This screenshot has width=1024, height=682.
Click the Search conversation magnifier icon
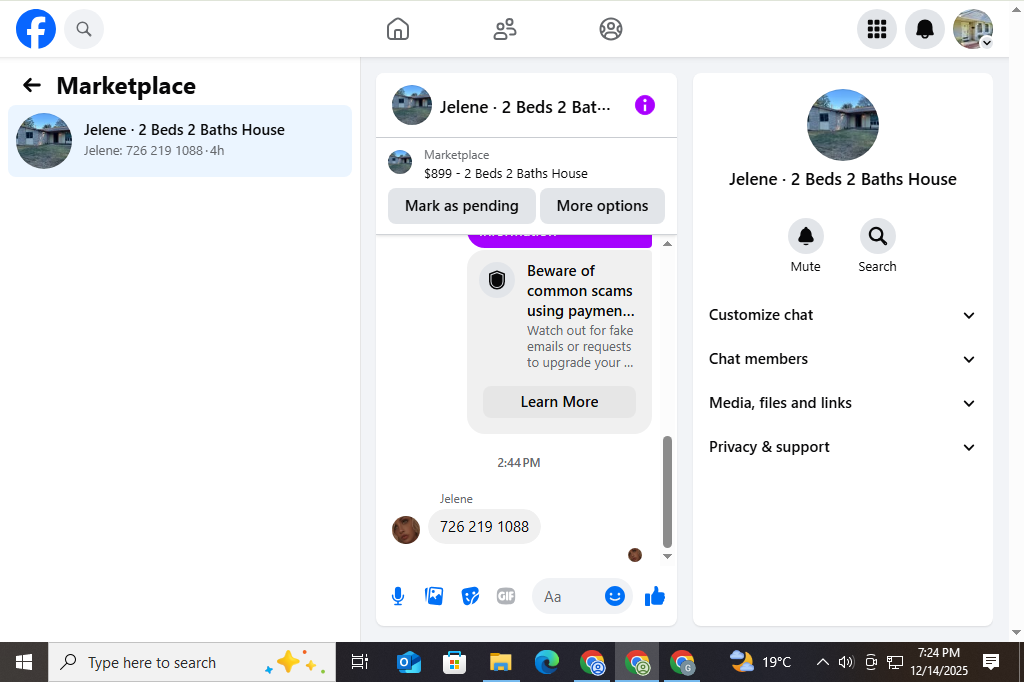(x=877, y=236)
